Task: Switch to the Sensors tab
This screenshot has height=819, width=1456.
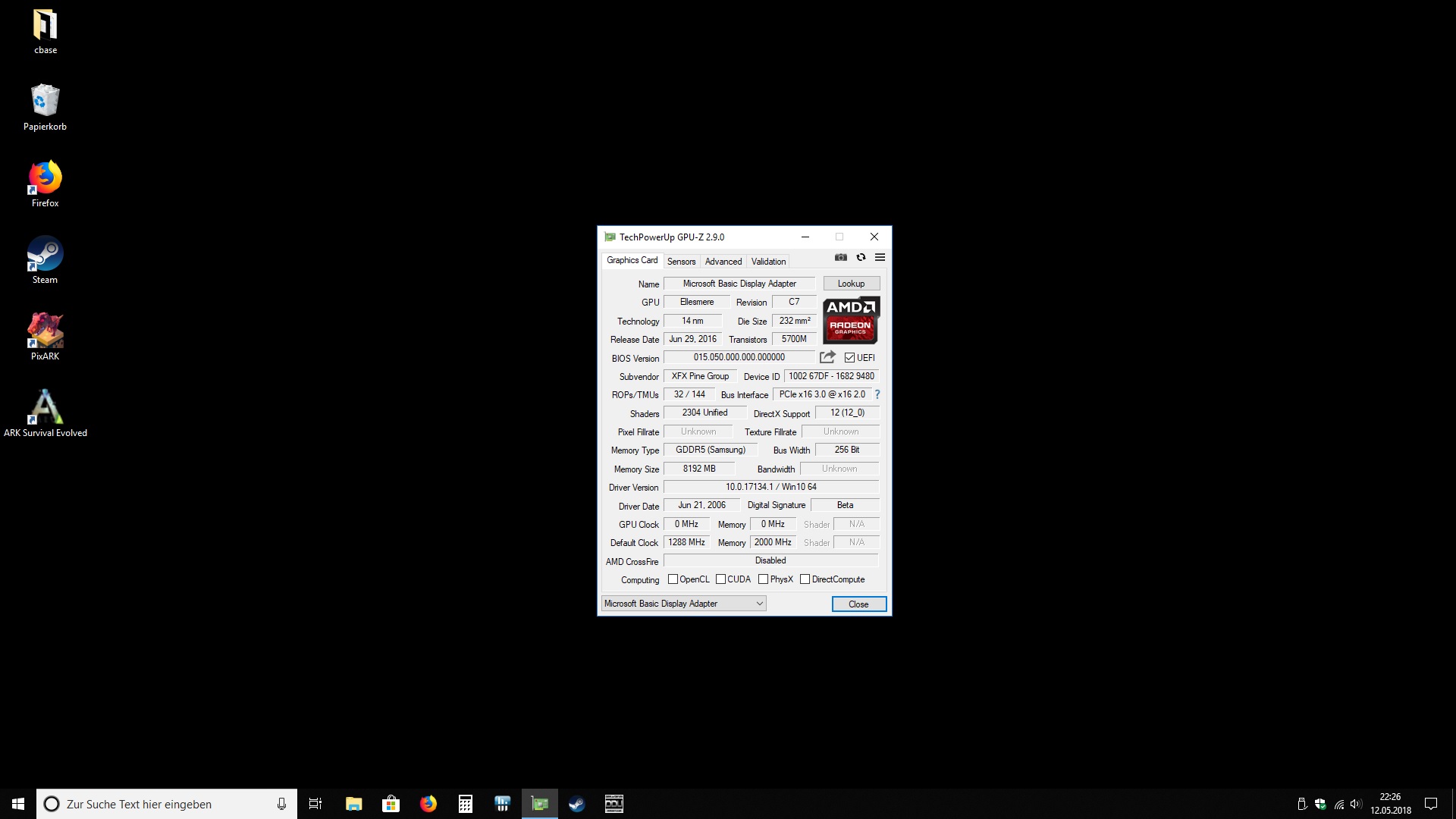Action: [681, 262]
